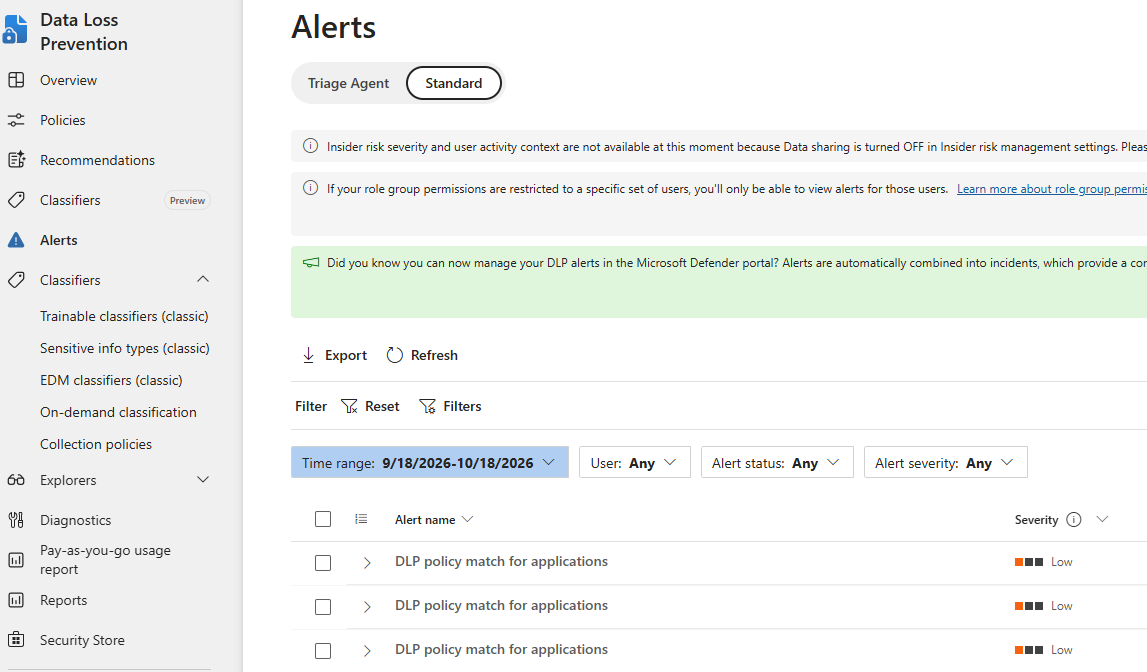Open the Alert status: Any dropdown

(x=777, y=462)
